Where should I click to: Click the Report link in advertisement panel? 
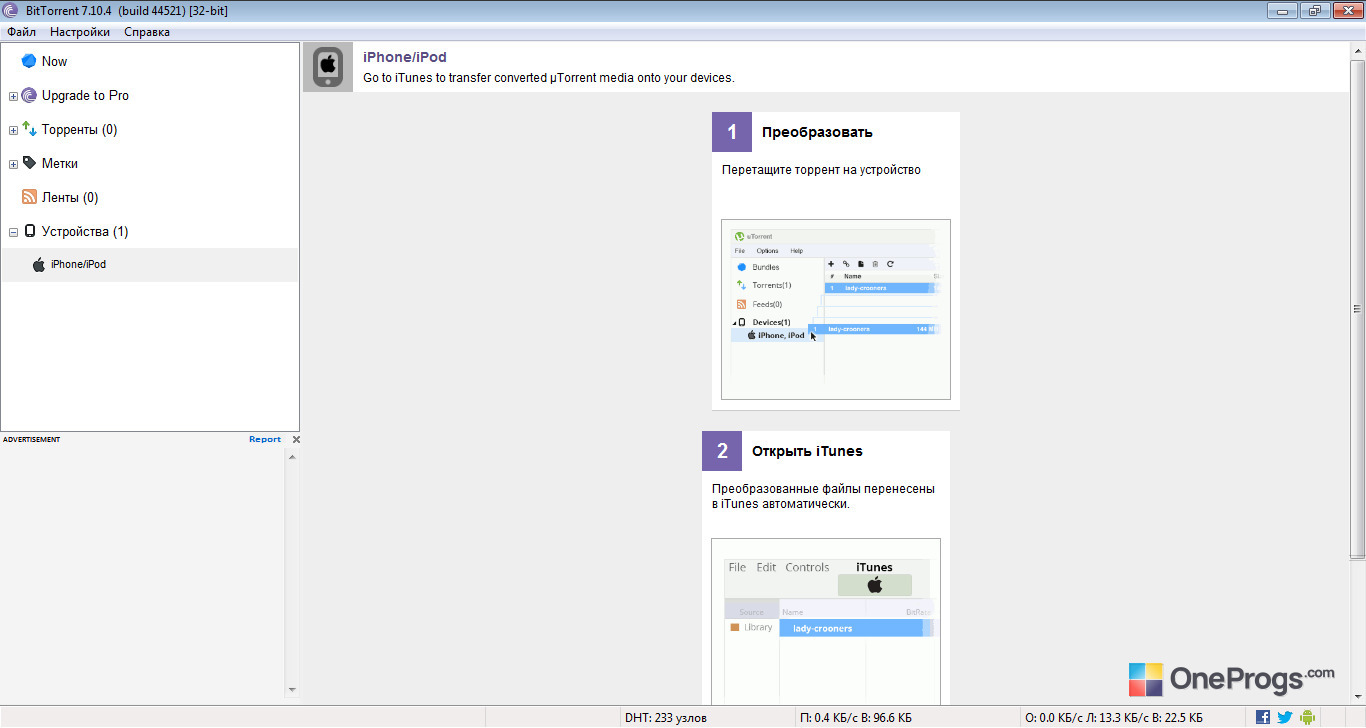(265, 439)
